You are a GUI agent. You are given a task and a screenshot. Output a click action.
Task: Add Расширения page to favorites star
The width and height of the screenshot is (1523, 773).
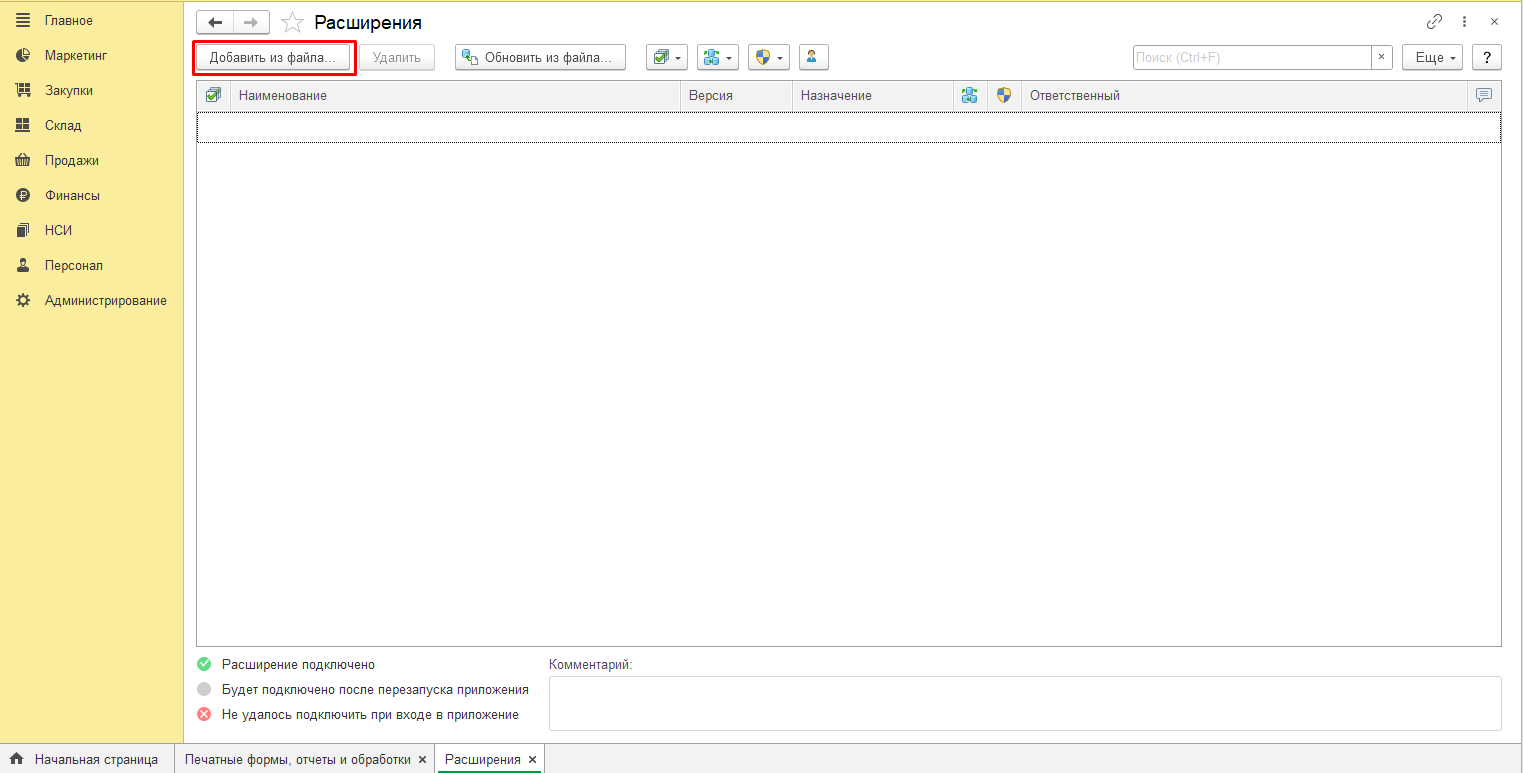pos(292,23)
